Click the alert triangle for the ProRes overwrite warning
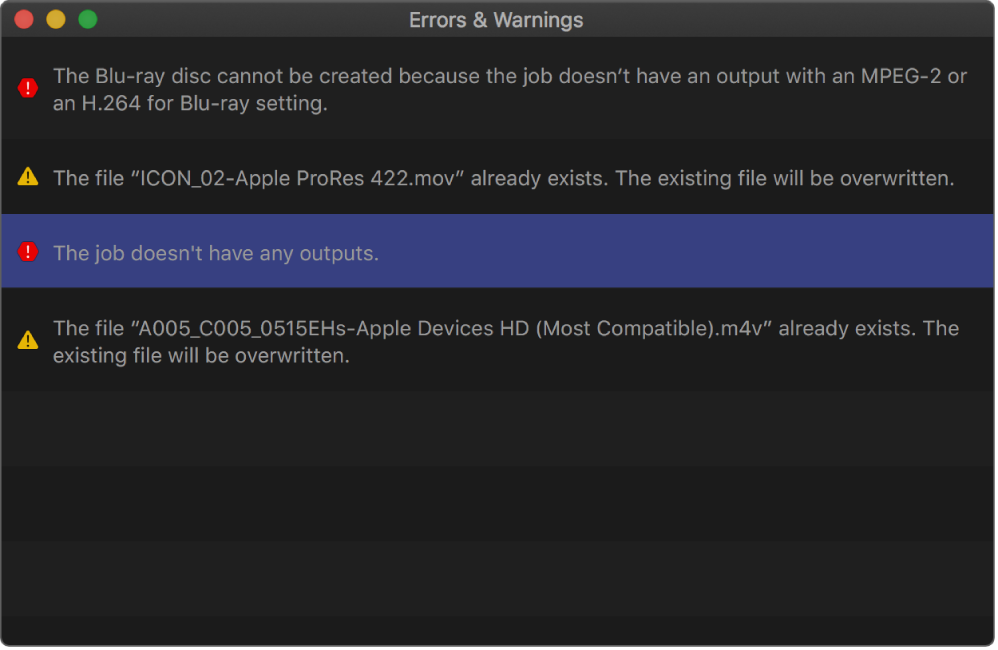998x650 pixels. [28, 177]
